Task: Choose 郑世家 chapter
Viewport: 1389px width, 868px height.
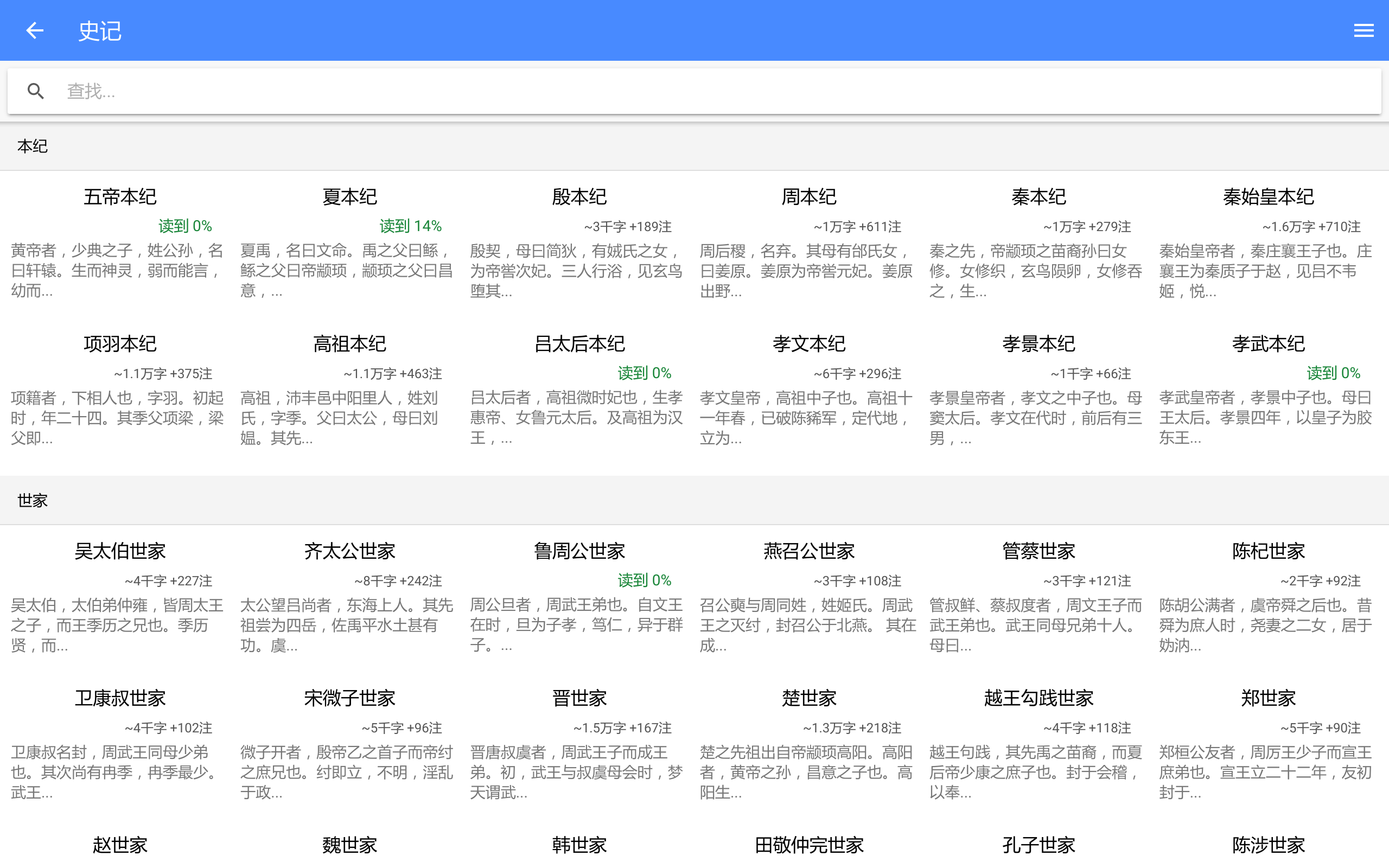Action: 1268,698
